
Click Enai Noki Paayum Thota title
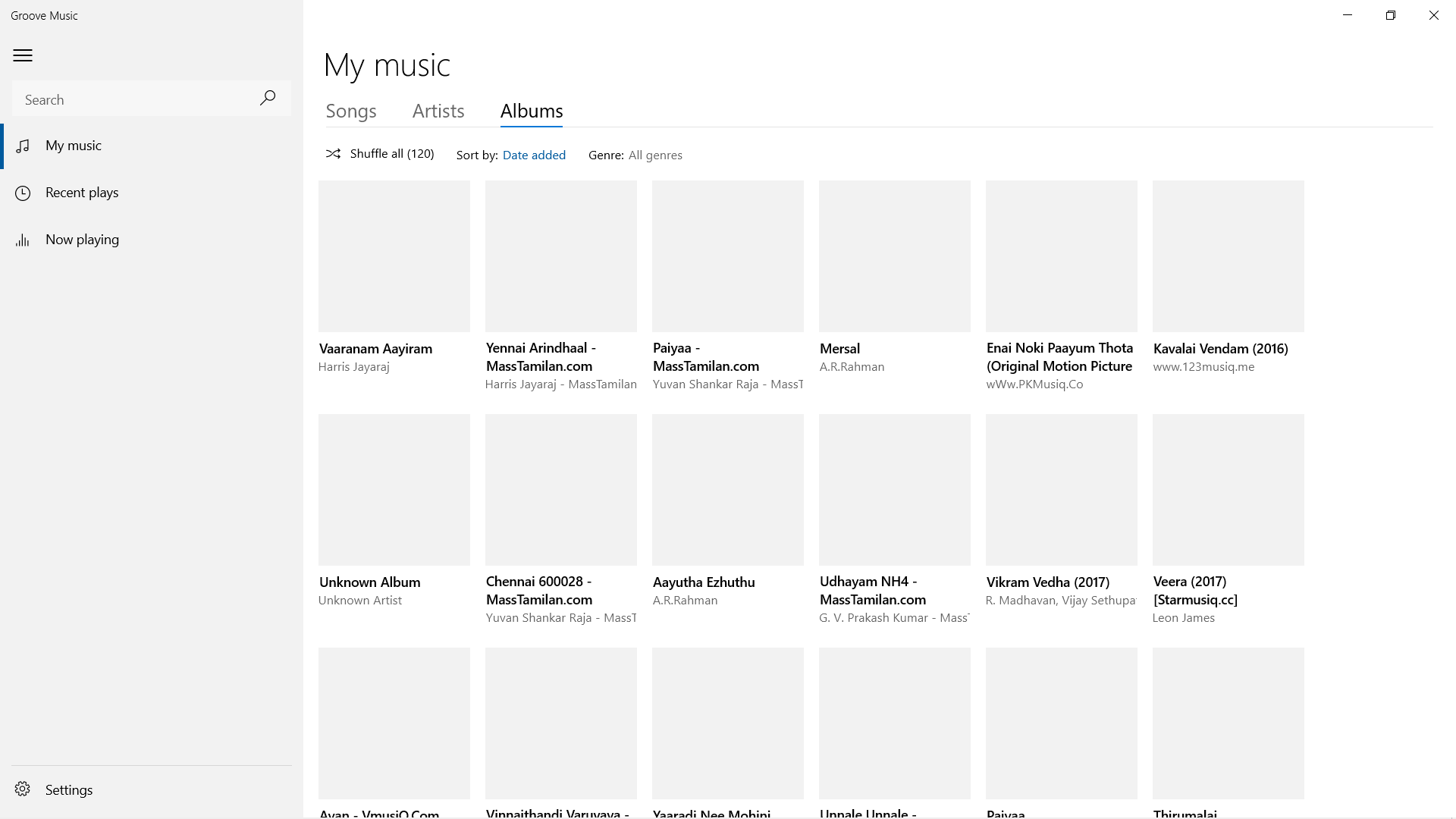[1060, 357]
